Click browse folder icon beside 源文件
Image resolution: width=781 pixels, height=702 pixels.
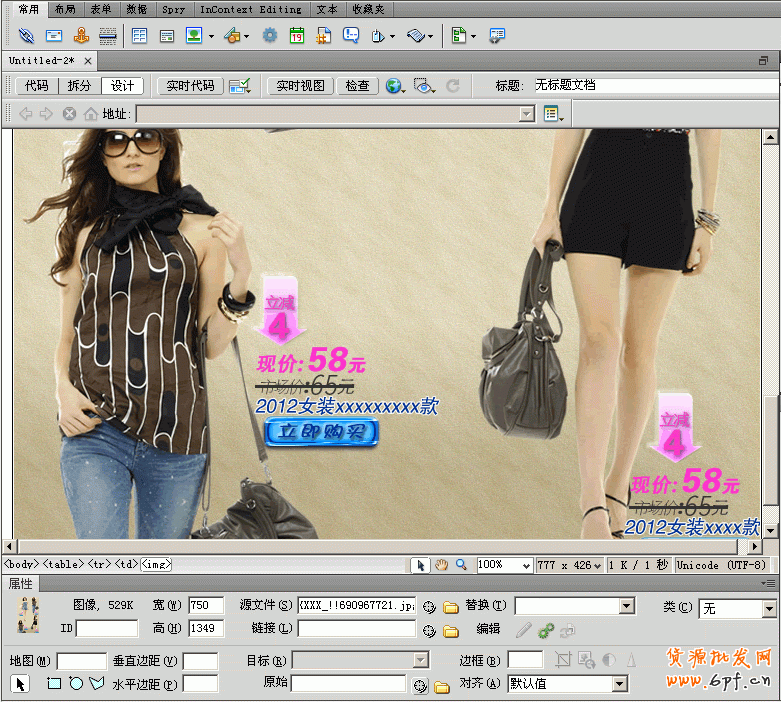click(x=451, y=607)
